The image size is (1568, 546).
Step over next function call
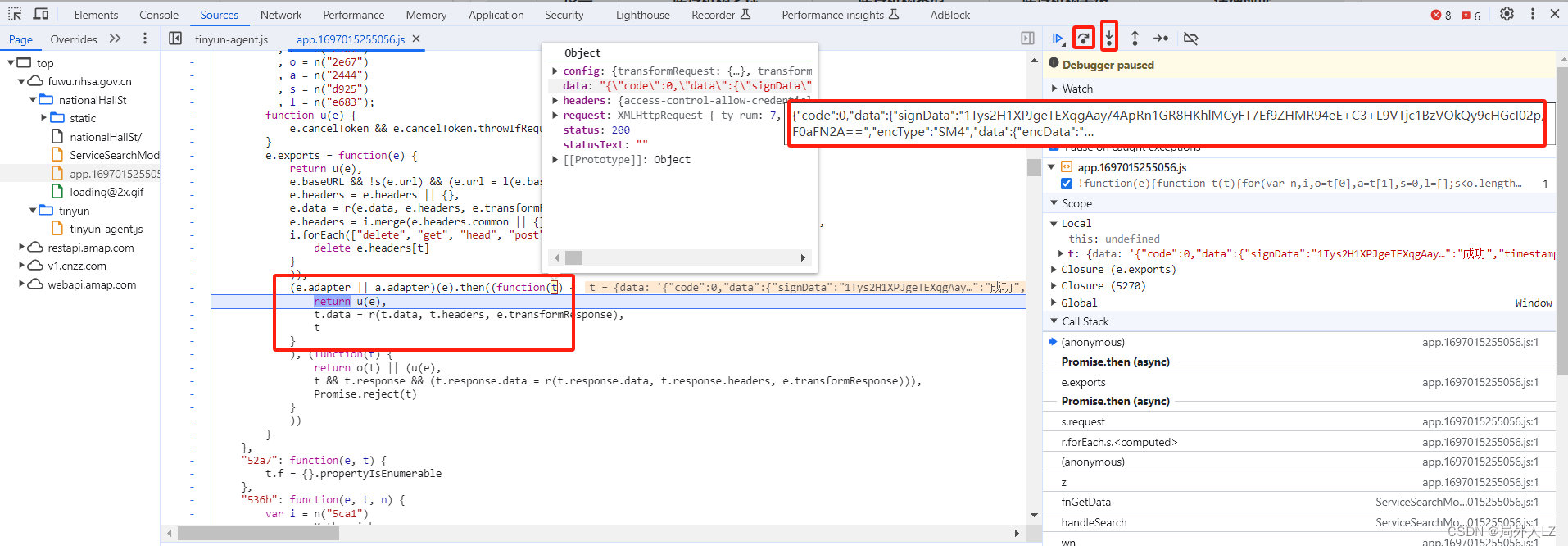click(1084, 38)
